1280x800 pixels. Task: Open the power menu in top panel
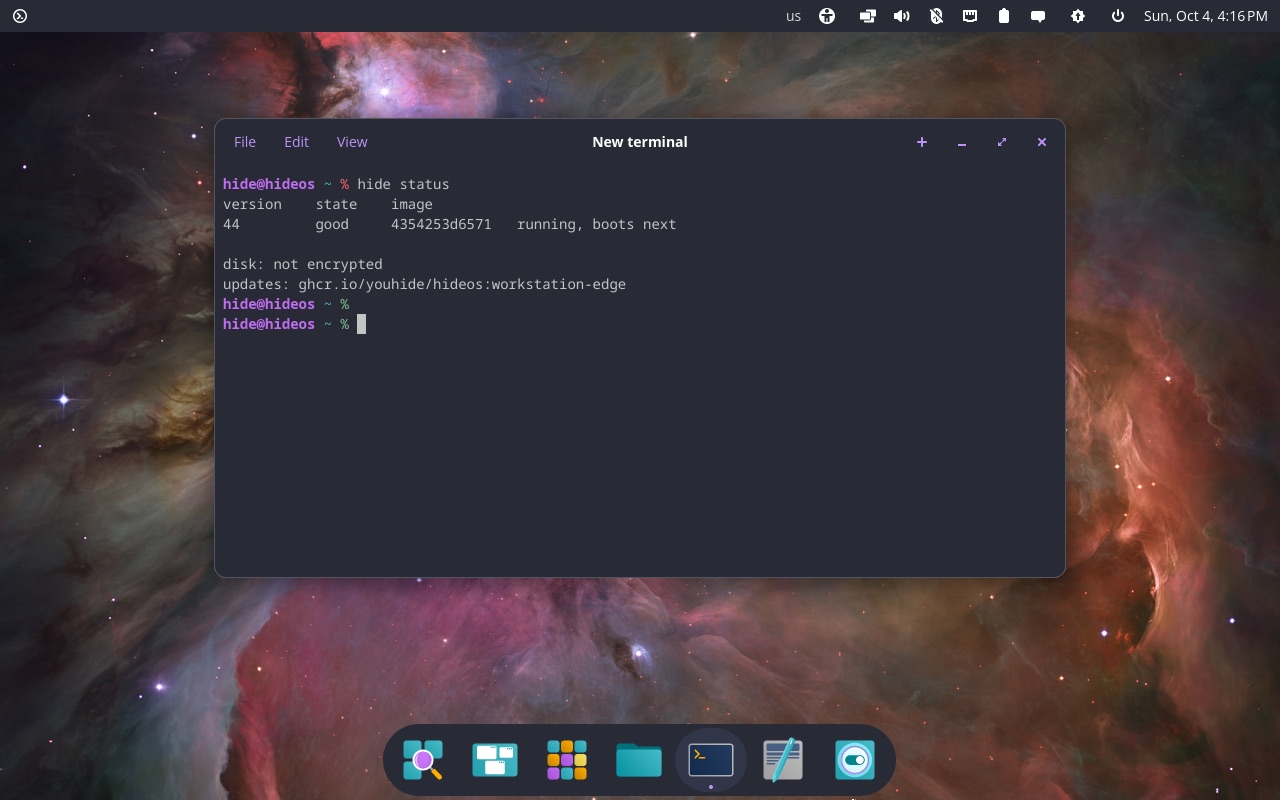click(x=1117, y=16)
